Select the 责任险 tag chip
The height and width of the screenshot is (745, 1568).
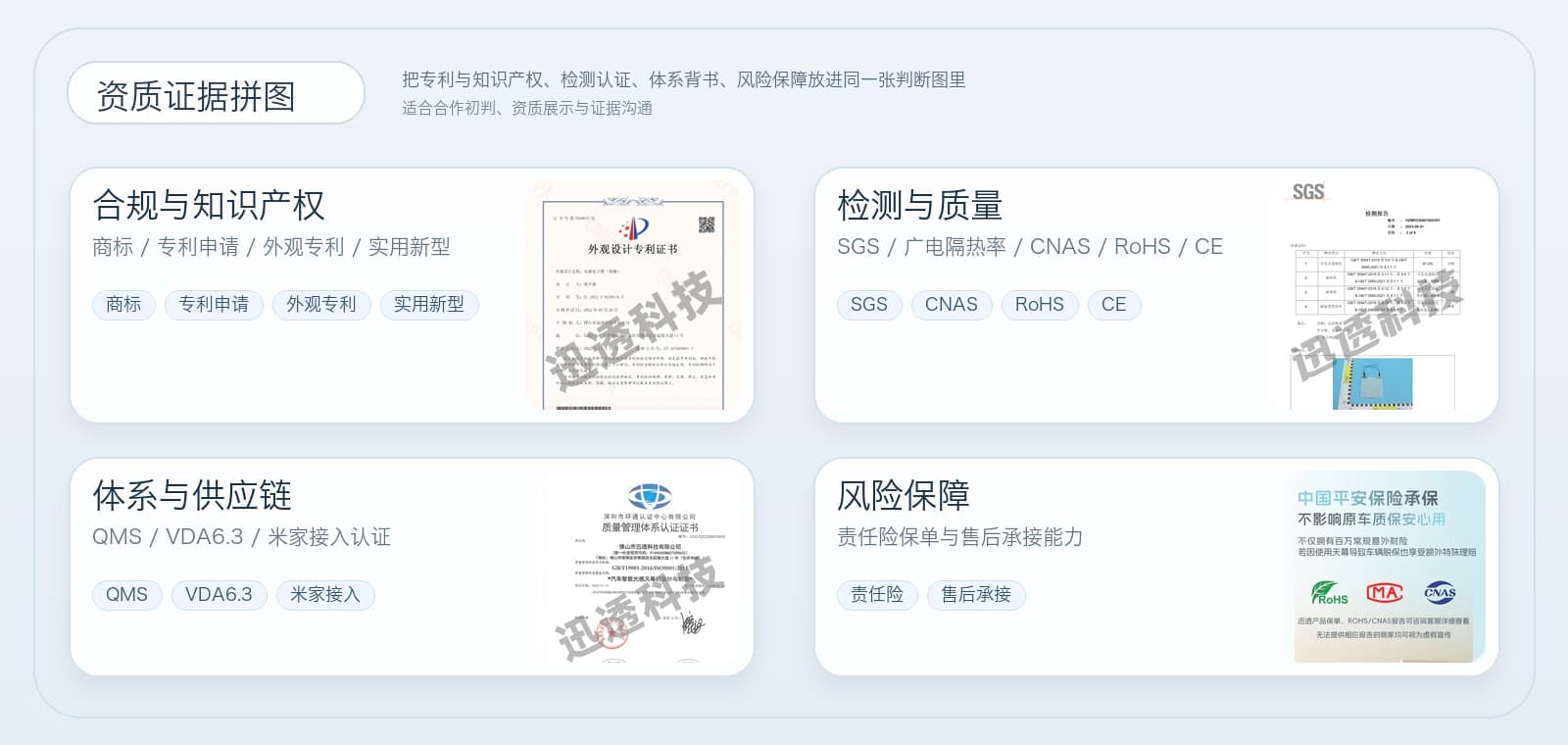click(877, 595)
